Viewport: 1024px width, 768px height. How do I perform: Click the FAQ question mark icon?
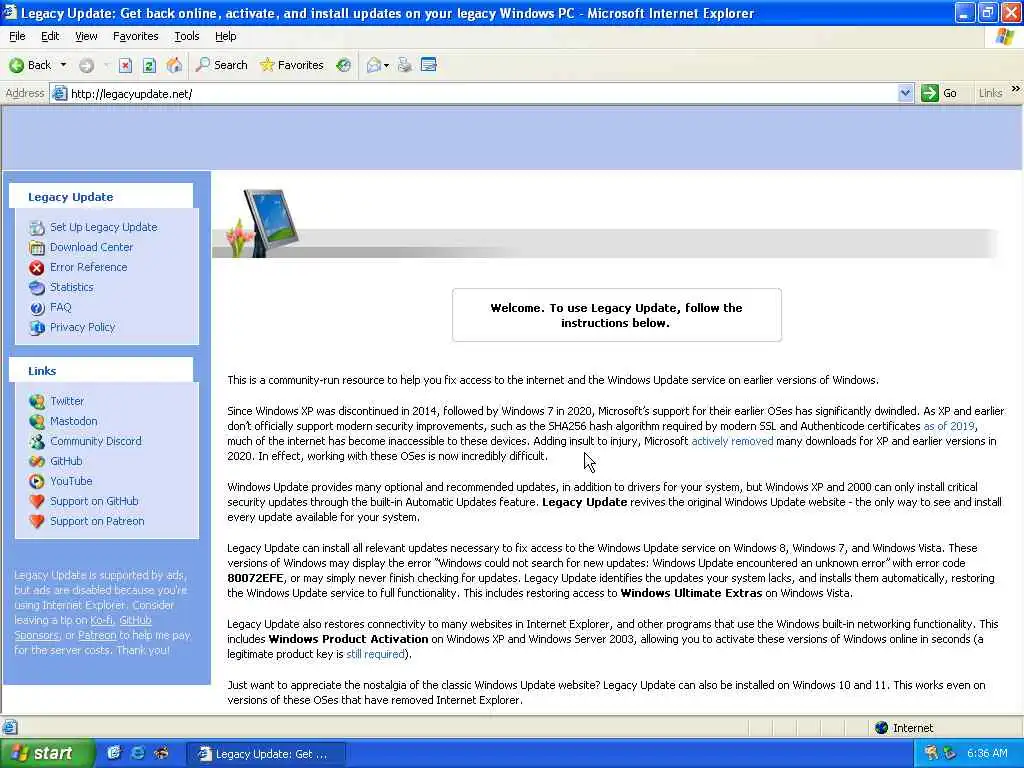(37, 308)
